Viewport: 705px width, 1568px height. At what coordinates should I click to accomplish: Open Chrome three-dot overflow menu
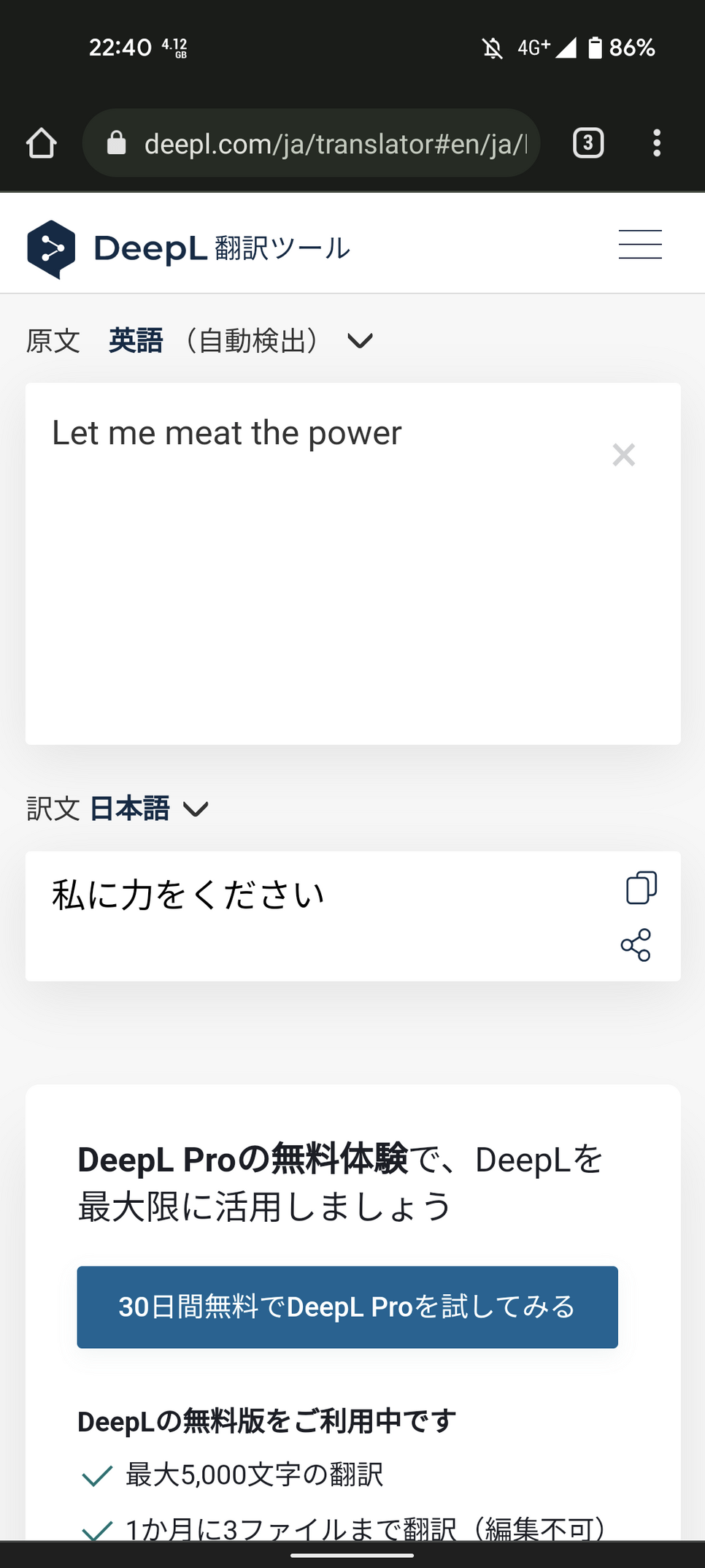(657, 143)
